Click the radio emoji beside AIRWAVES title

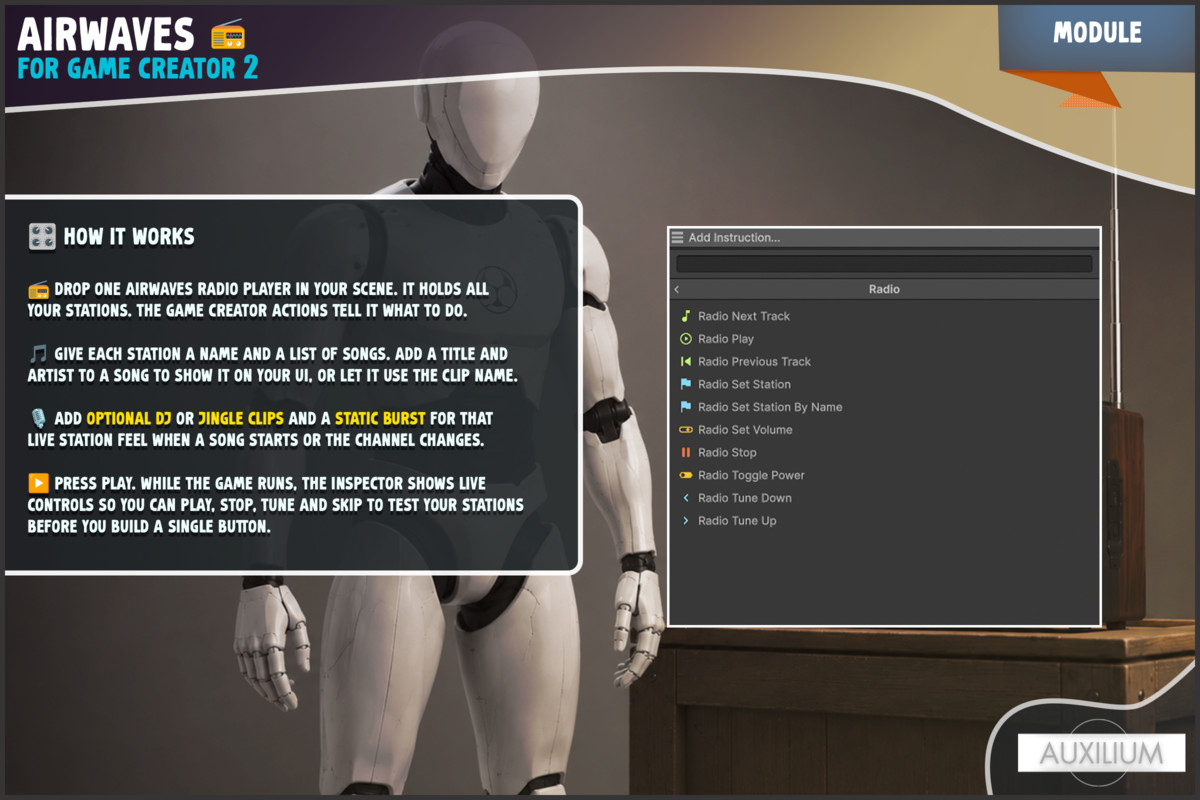[x=228, y=35]
